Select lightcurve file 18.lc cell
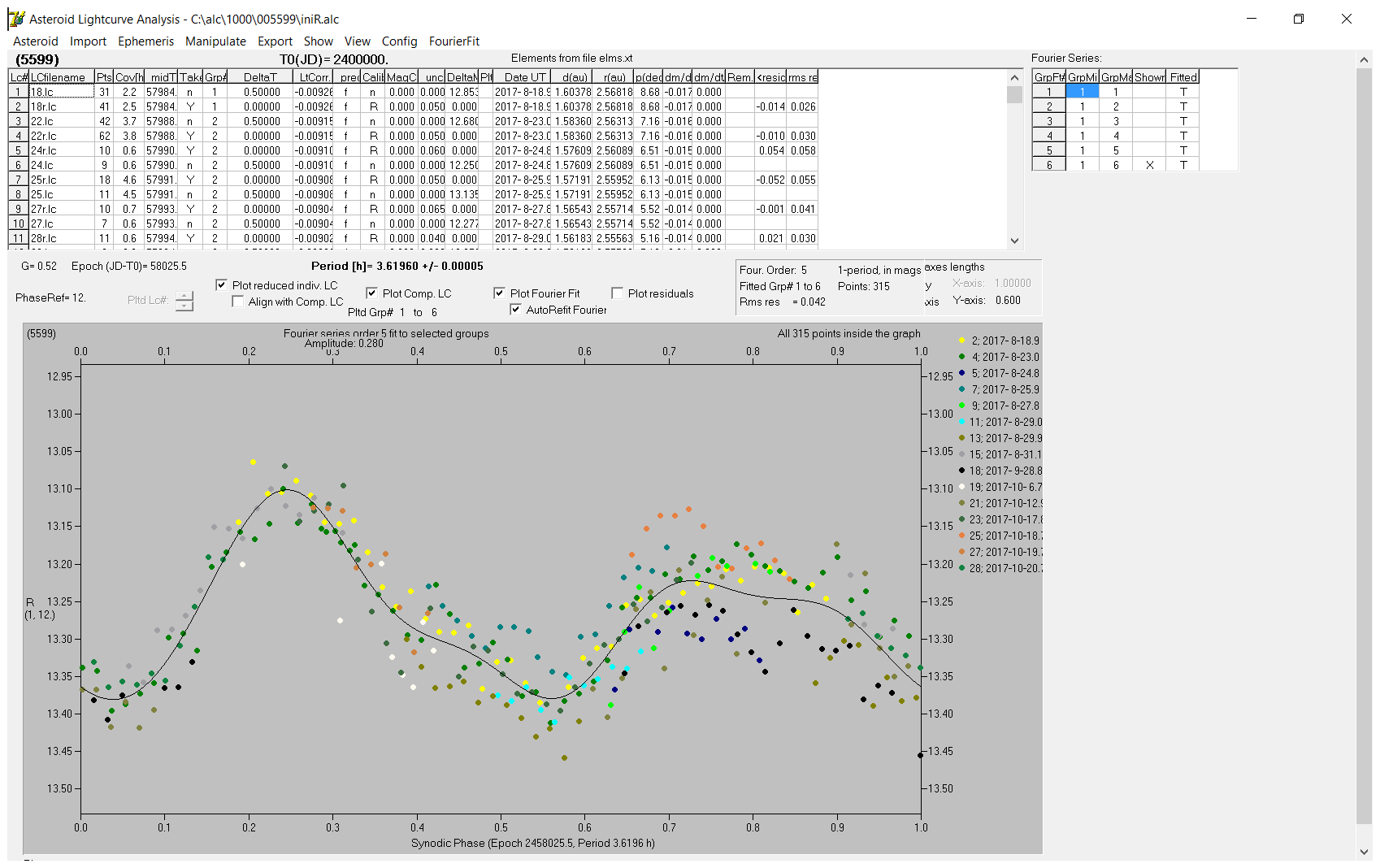 (62, 92)
